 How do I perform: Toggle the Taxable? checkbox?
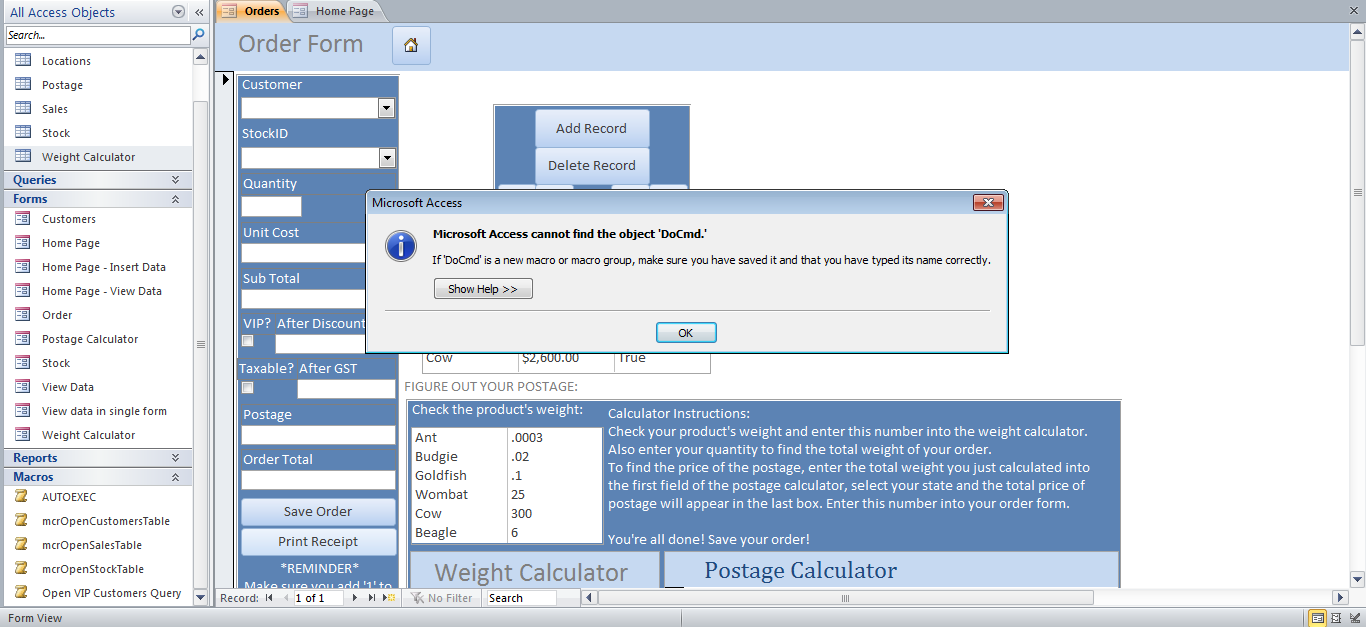(x=248, y=387)
